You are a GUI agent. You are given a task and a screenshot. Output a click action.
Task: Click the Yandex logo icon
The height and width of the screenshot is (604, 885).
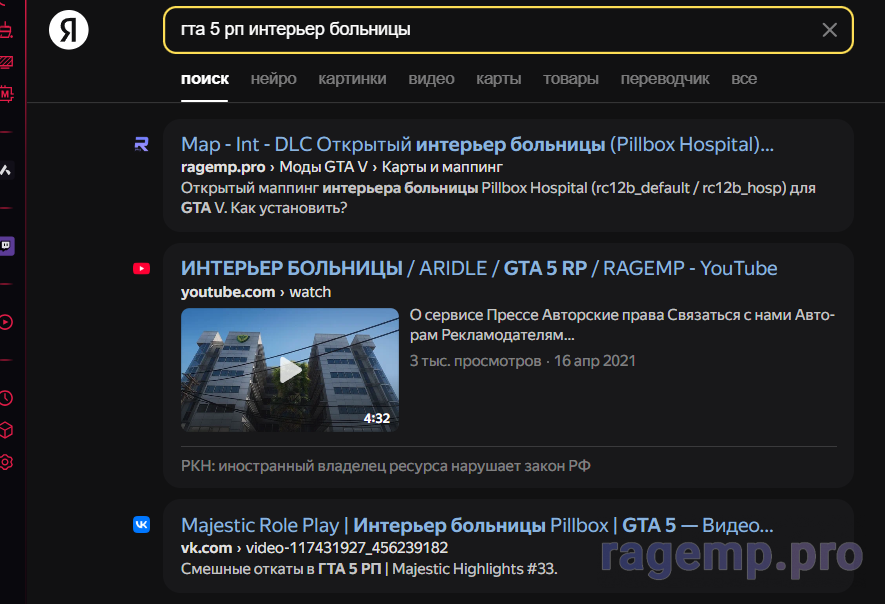[69, 30]
